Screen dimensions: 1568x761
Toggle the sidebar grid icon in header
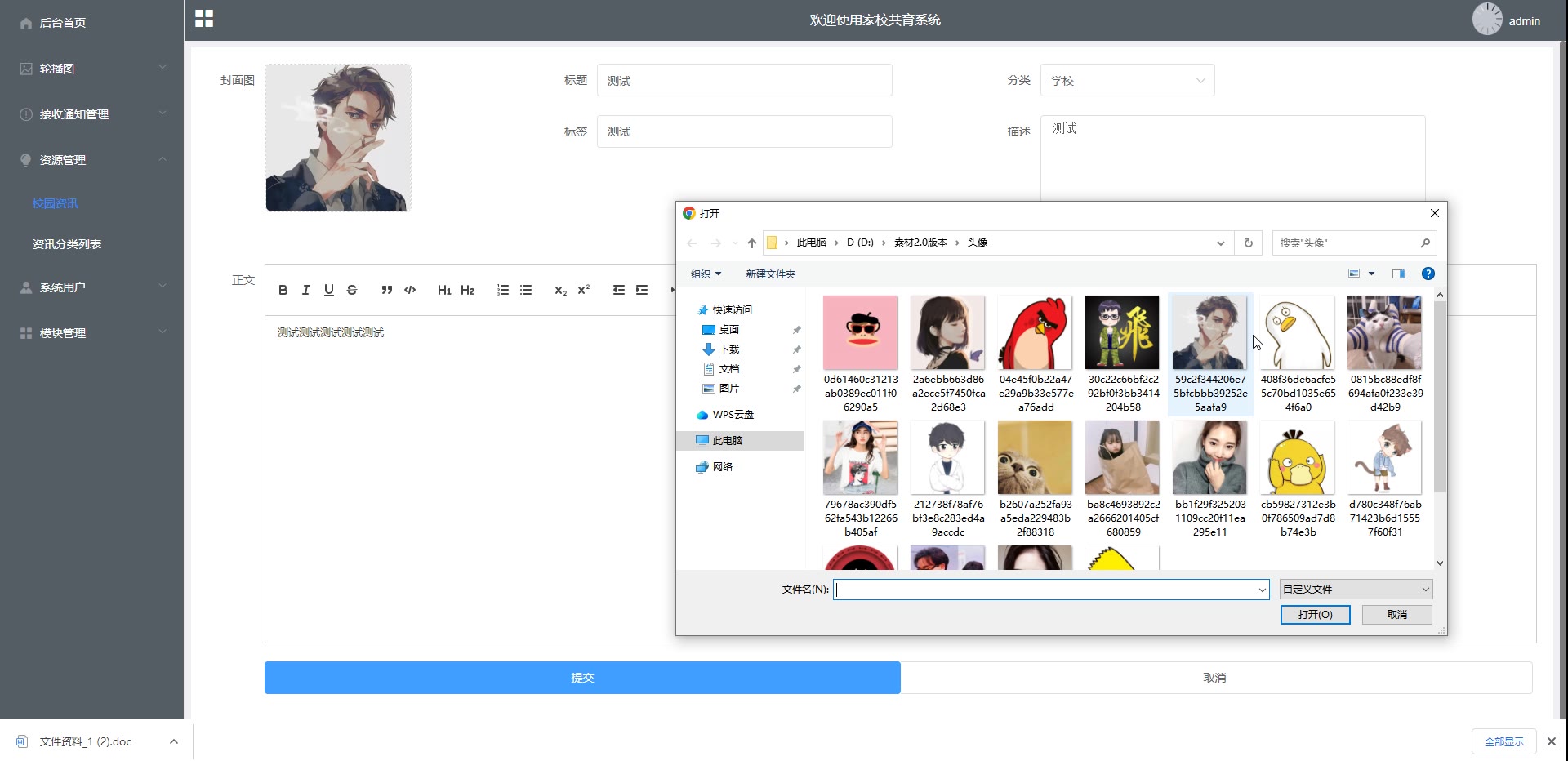pyautogui.click(x=204, y=19)
